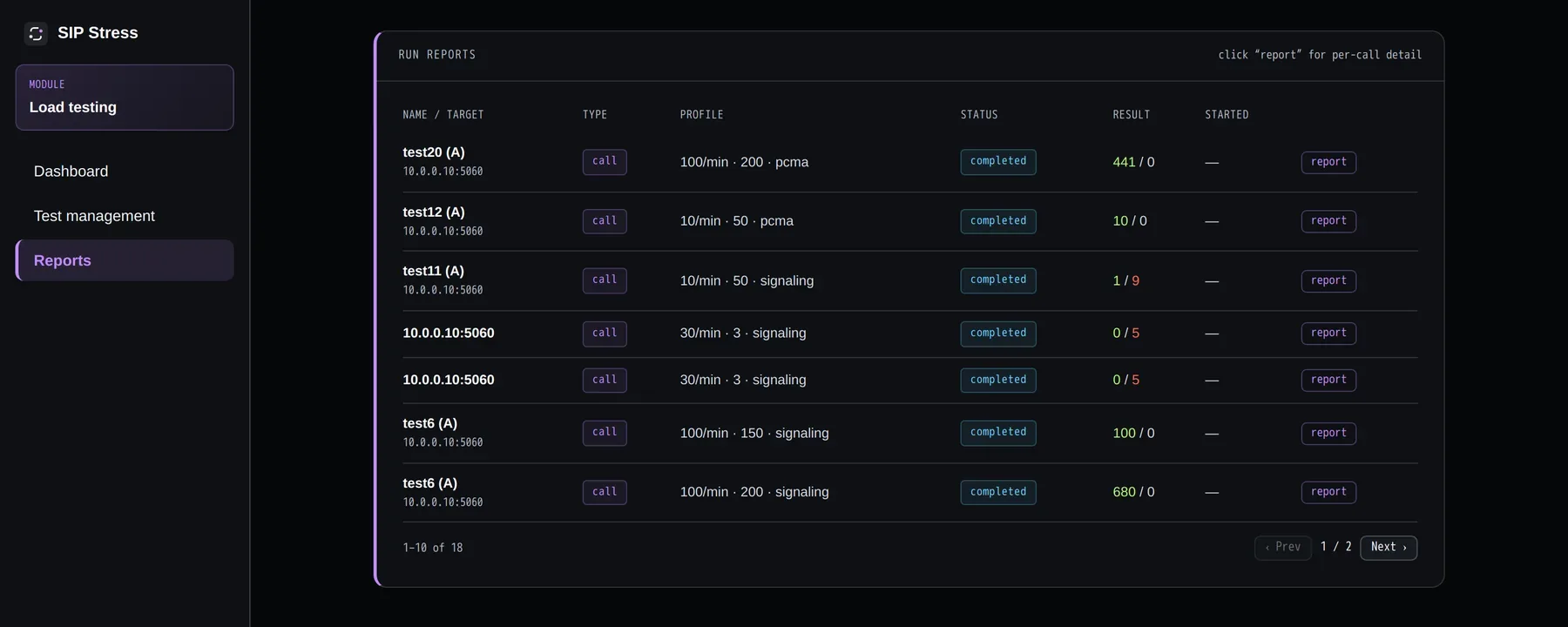Click the "10 / 0" result value

[x=1130, y=221]
